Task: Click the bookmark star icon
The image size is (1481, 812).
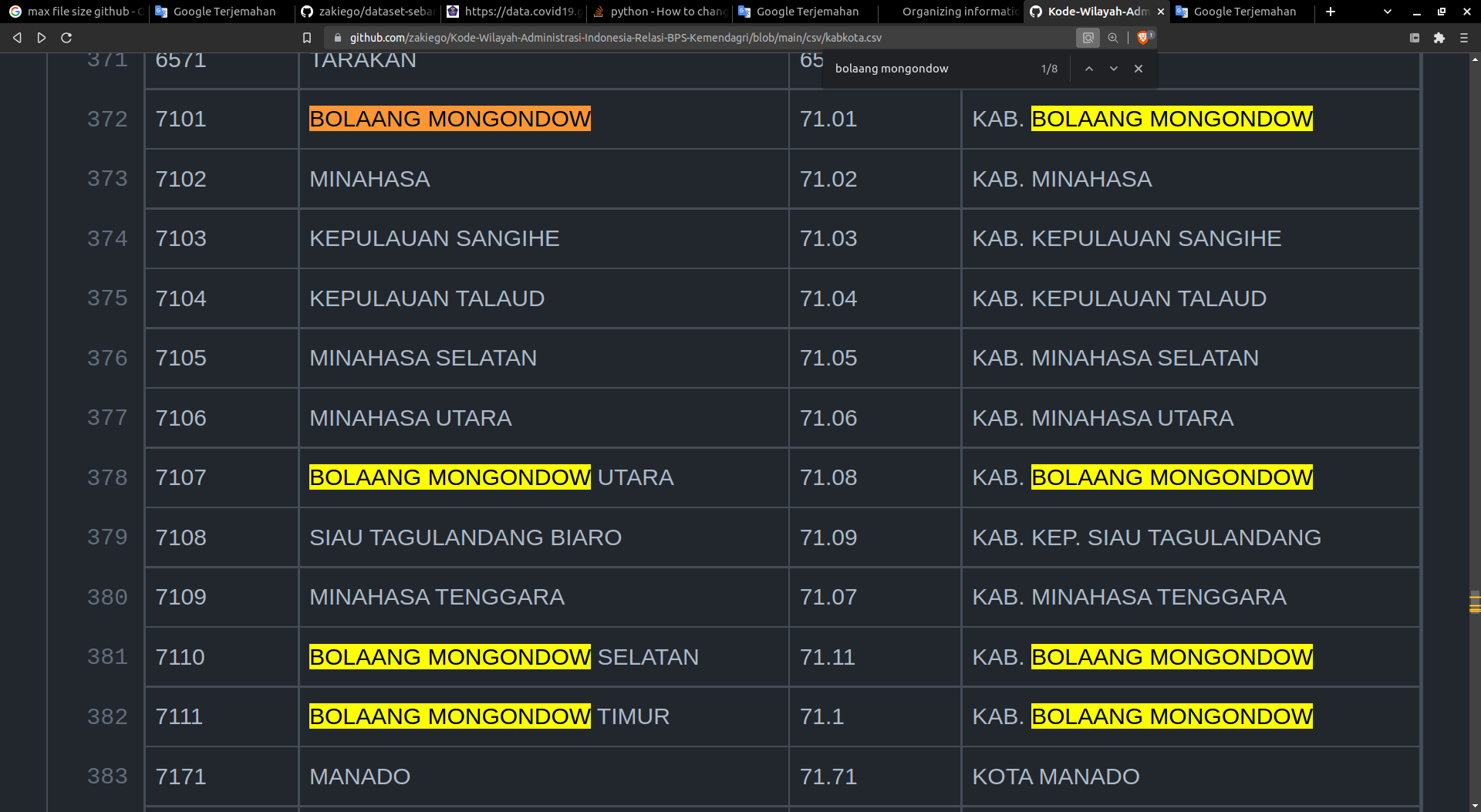Action: tap(307, 37)
